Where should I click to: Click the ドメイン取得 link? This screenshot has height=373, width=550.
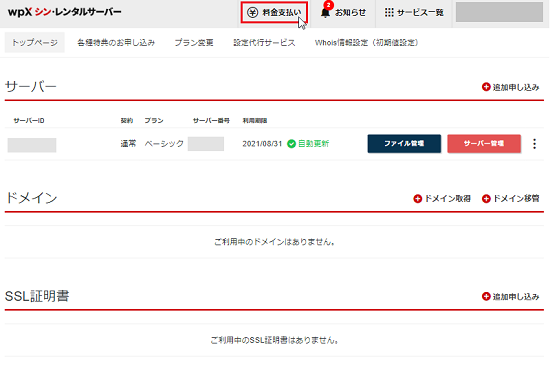[x=442, y=199]
